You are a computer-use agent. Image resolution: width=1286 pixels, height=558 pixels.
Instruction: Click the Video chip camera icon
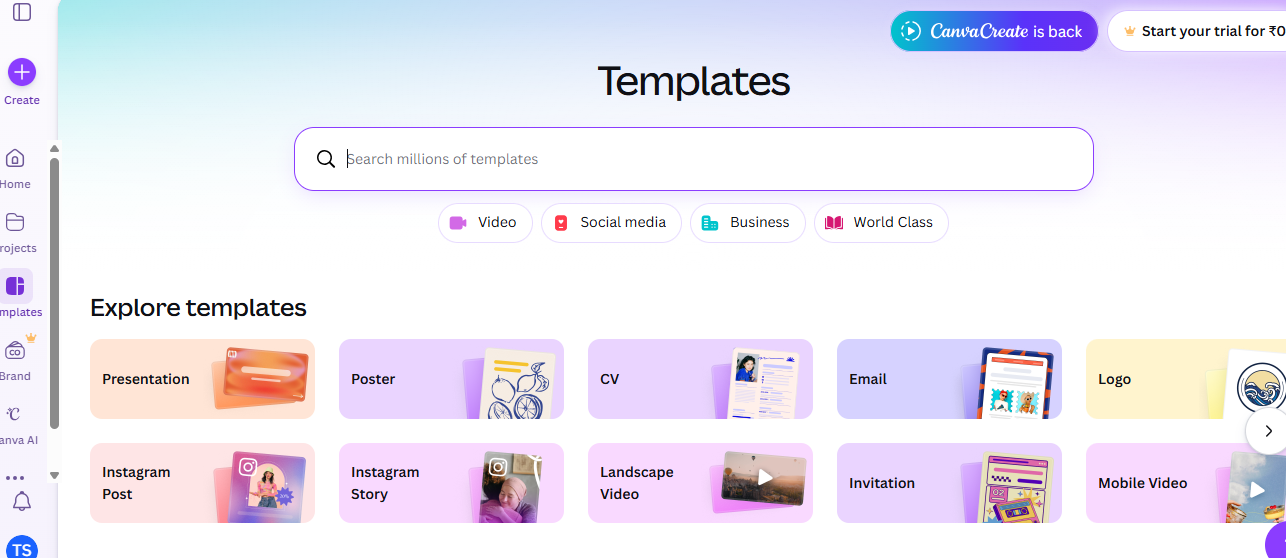point(458,223)
